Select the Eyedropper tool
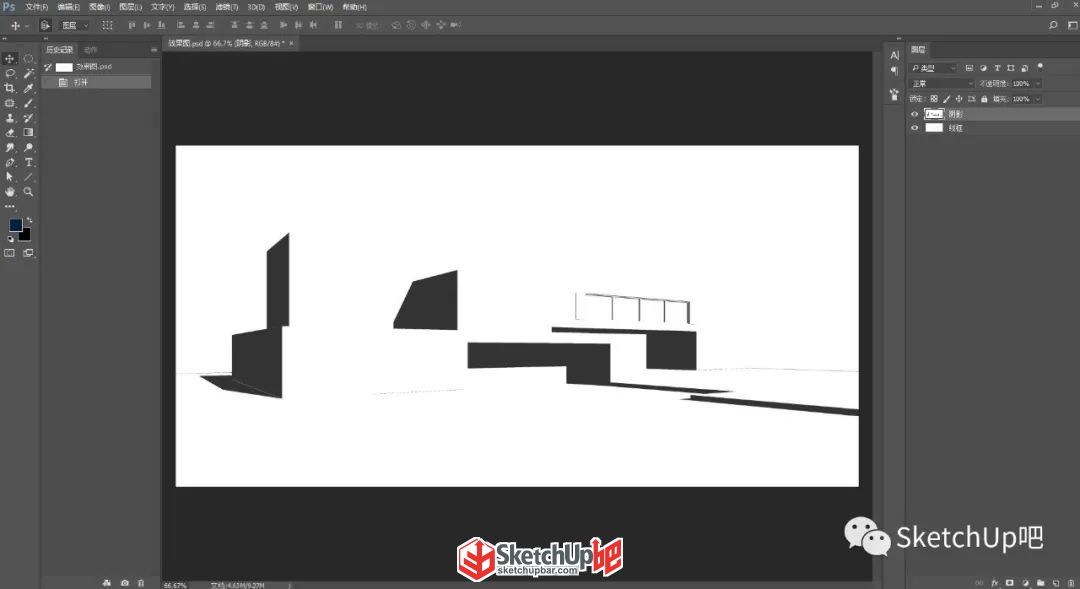 (x=28, y=88)
